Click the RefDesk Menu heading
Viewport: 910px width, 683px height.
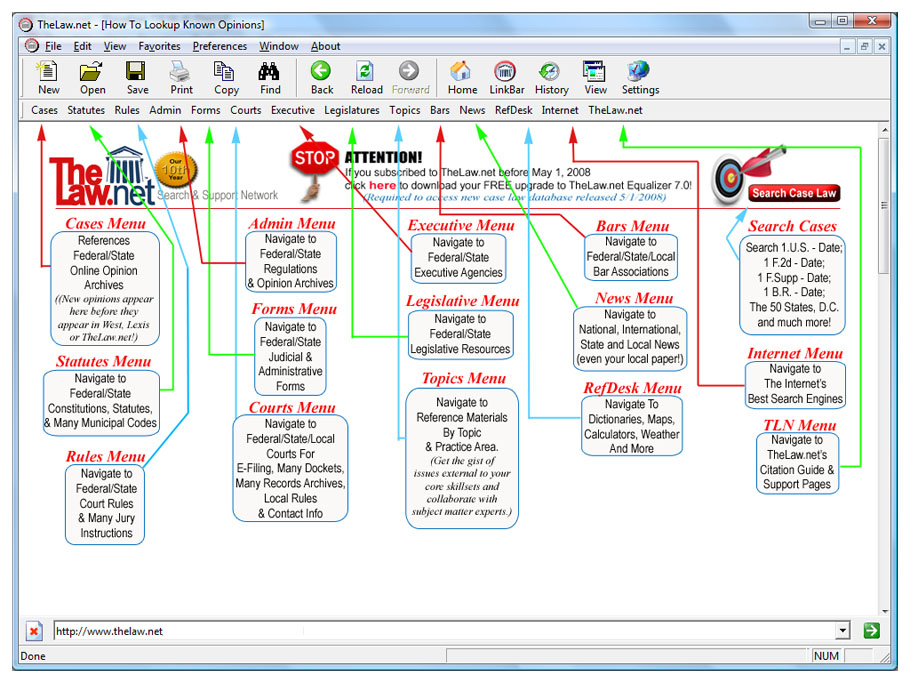(x=632, y=388)
